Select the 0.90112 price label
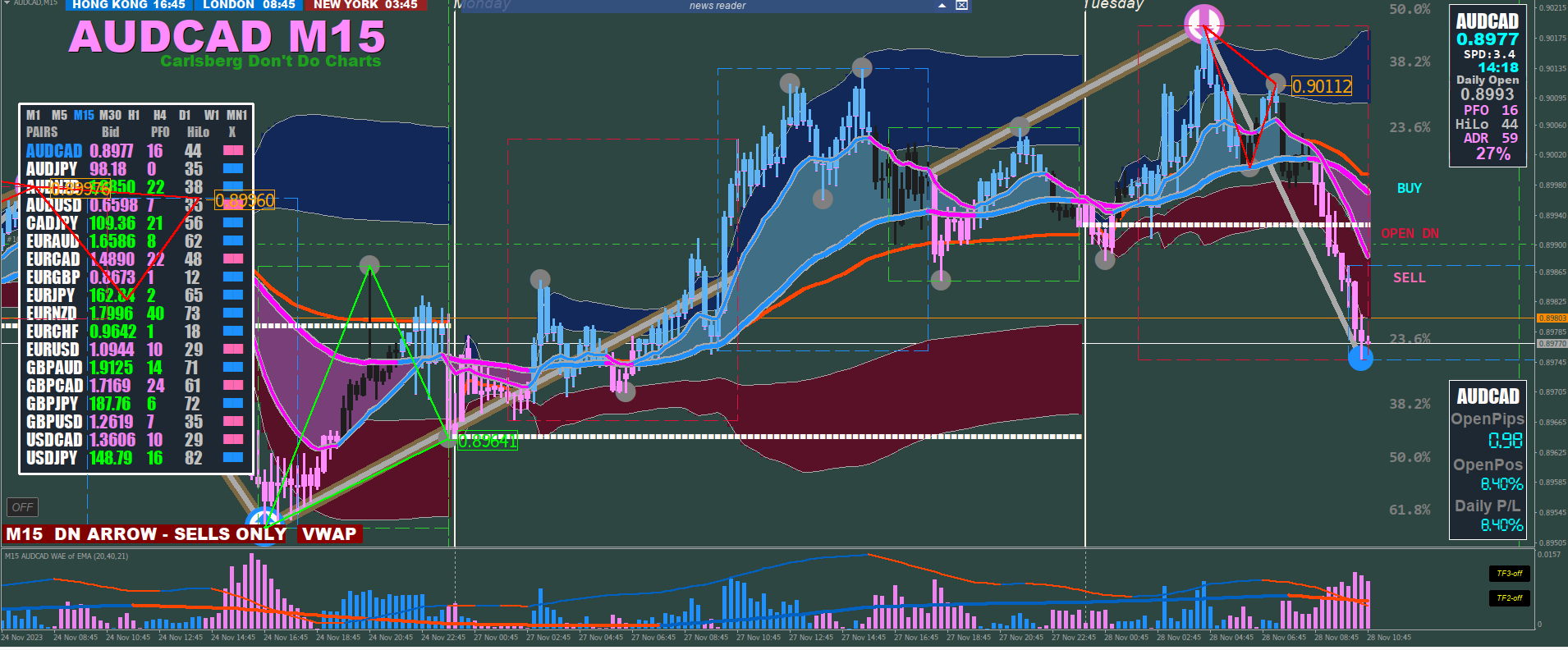This screenshot has height=650, width=1568. click(1322, 86)
